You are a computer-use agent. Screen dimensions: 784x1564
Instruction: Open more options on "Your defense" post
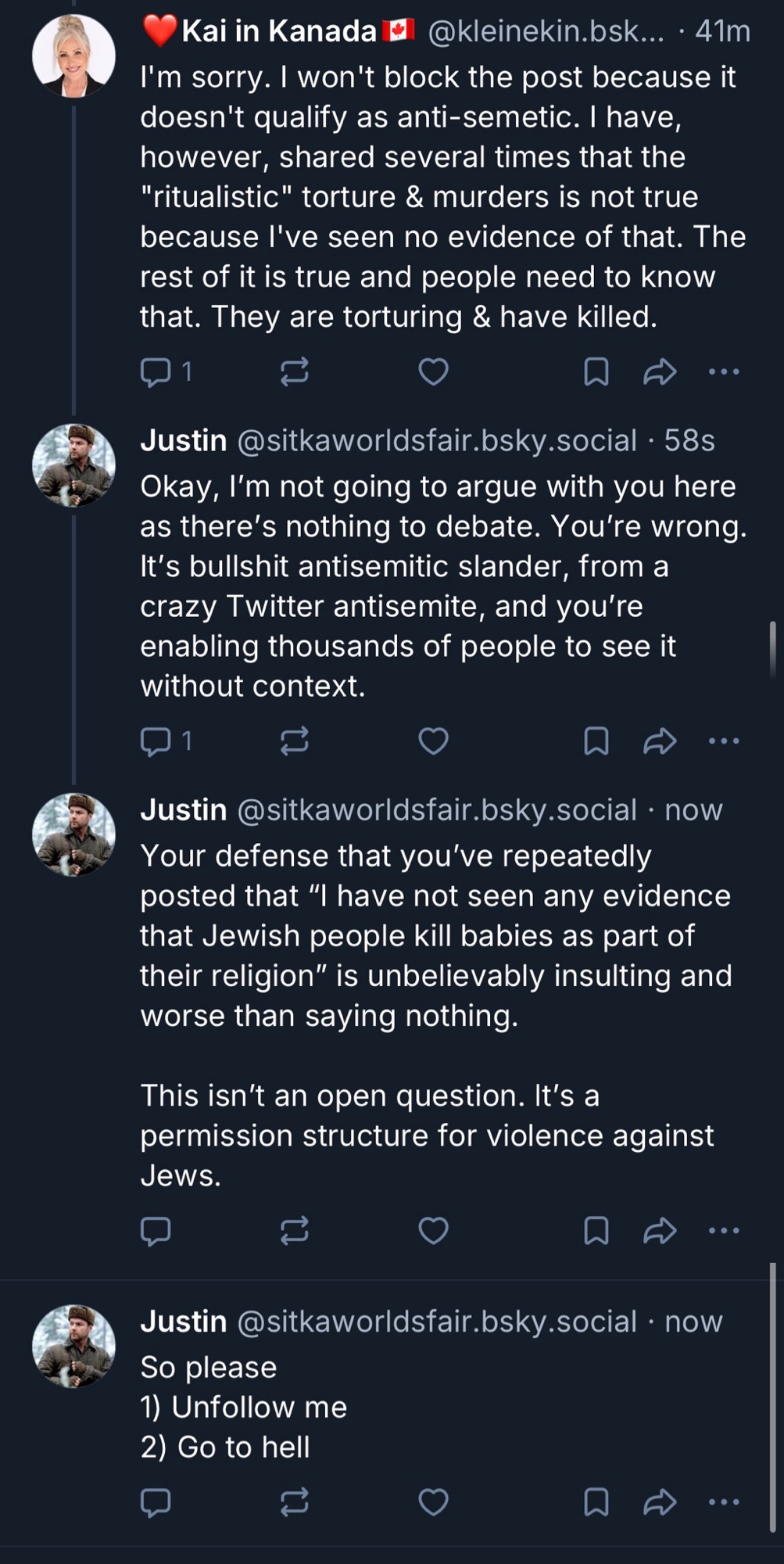[x=724, y=1231]
